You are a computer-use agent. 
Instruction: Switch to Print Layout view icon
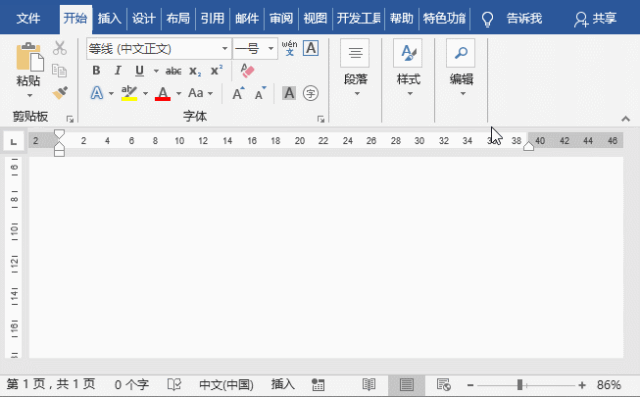click(407, 385)
